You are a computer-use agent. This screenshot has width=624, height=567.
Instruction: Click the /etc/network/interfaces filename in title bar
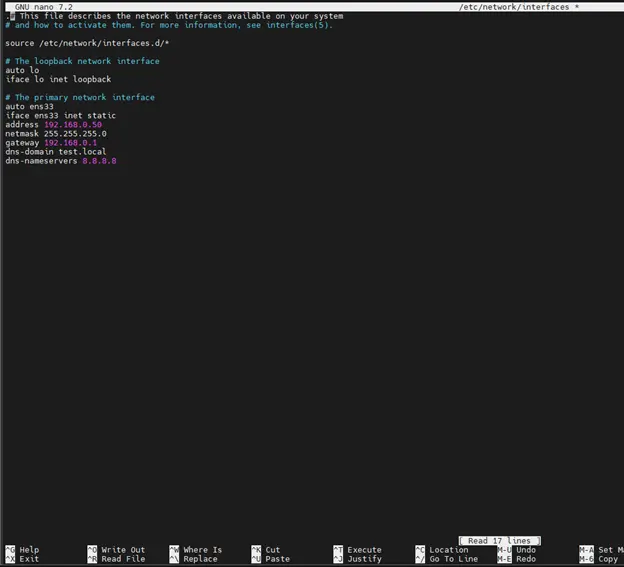coord(514,7)
